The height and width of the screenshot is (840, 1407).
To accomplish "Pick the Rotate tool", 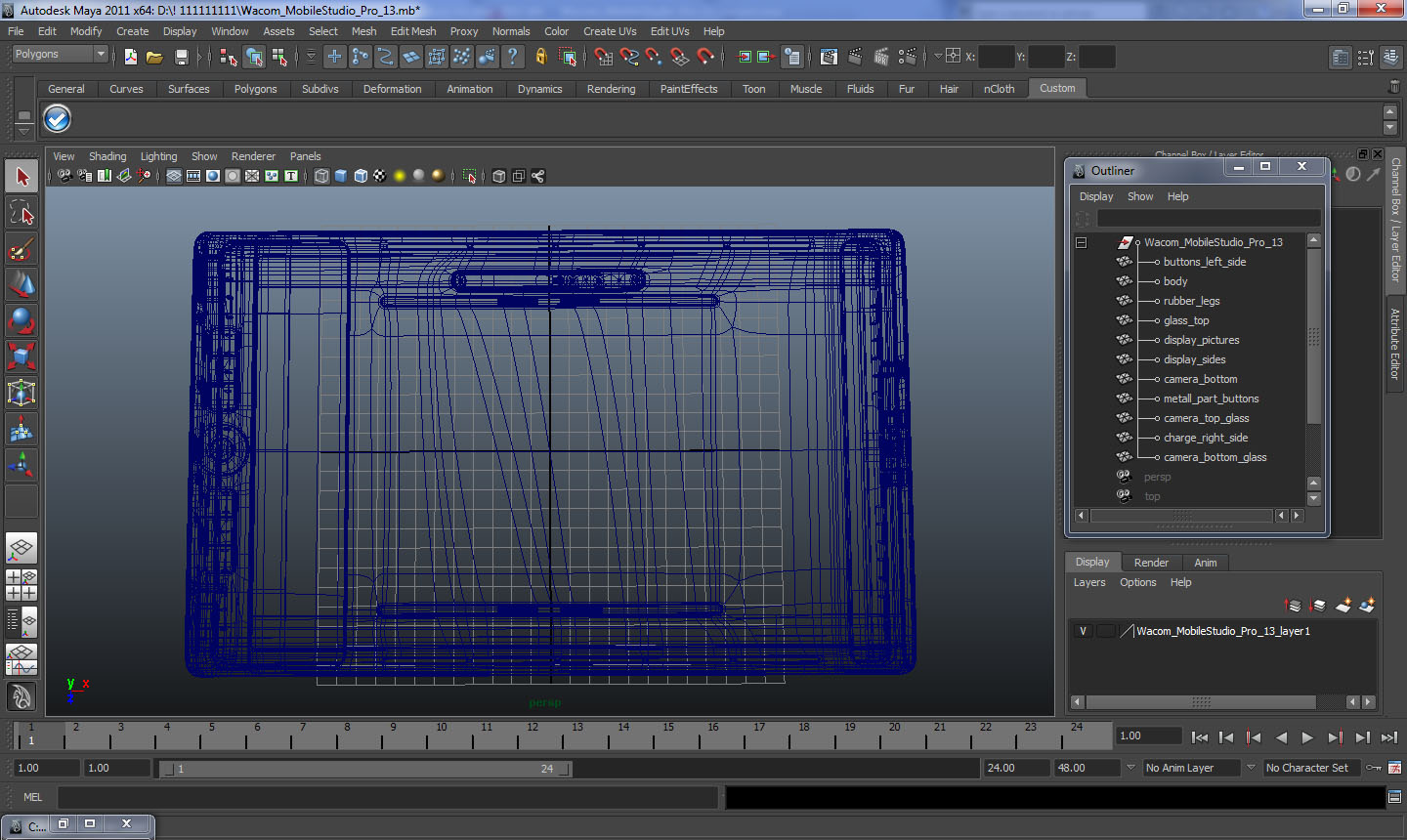I will pos(21,320).
